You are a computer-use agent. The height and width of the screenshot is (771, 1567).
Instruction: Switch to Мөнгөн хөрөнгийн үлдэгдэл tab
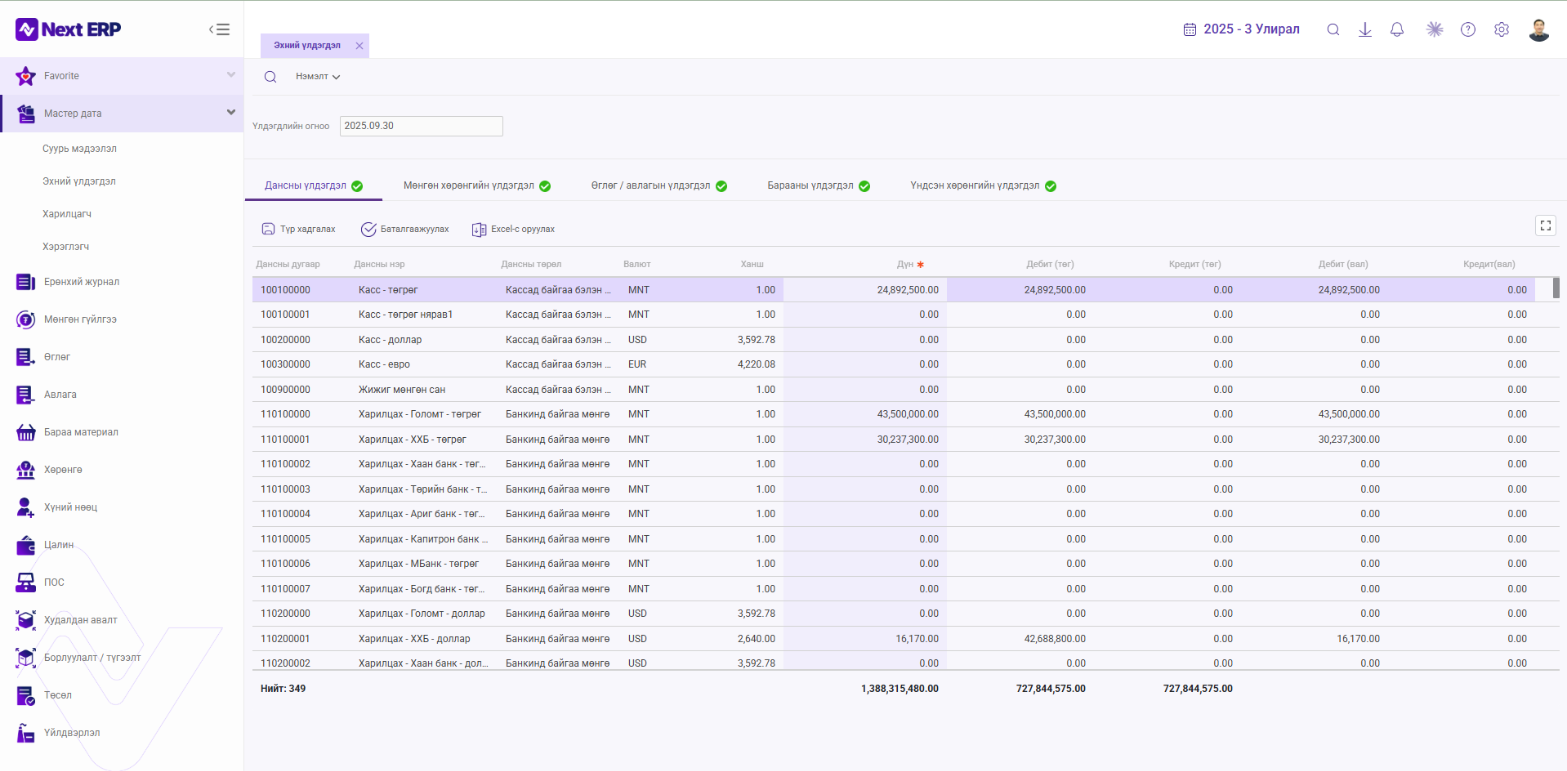point(477,186)
